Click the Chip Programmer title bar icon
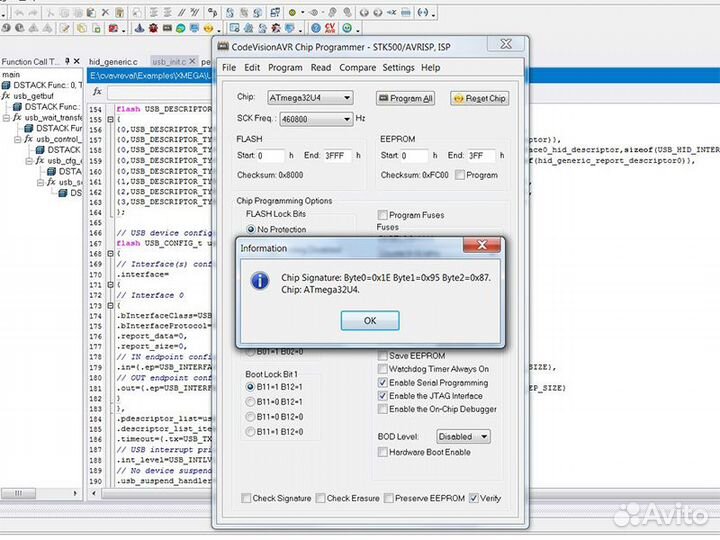Image resolution: width=720 pixels, height=540 pixels. coord(224,45)
